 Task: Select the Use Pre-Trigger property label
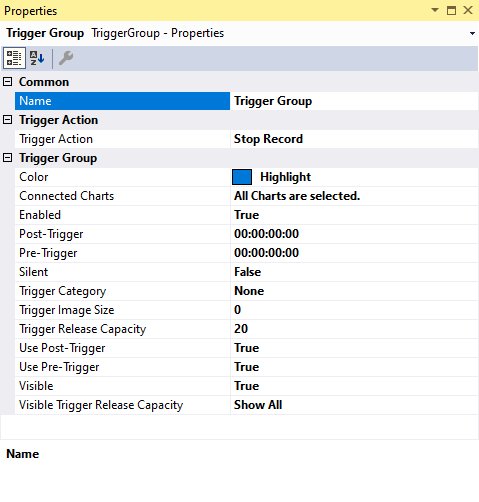coord(59,367)
